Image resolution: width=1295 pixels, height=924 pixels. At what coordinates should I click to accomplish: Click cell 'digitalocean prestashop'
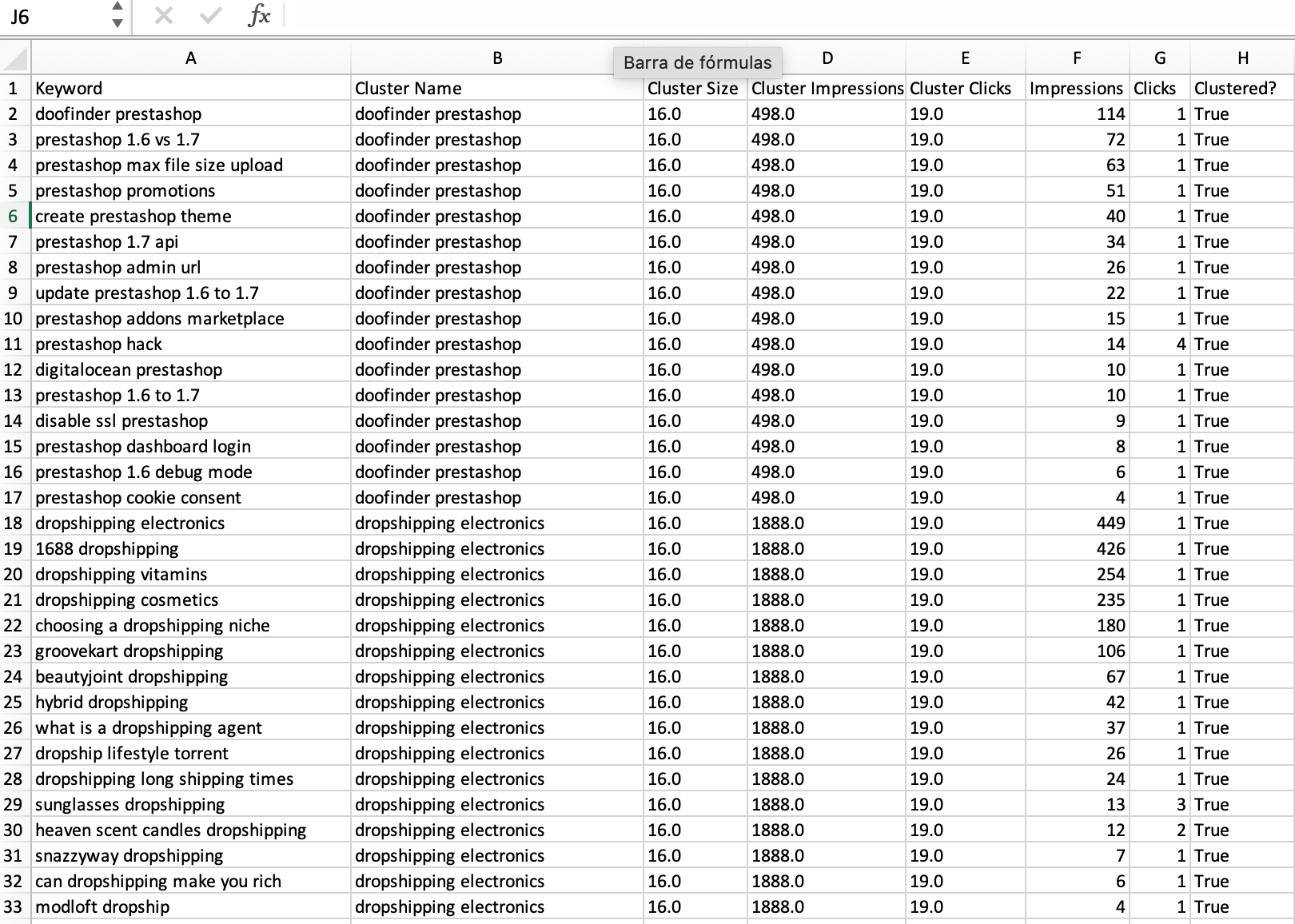190,369
